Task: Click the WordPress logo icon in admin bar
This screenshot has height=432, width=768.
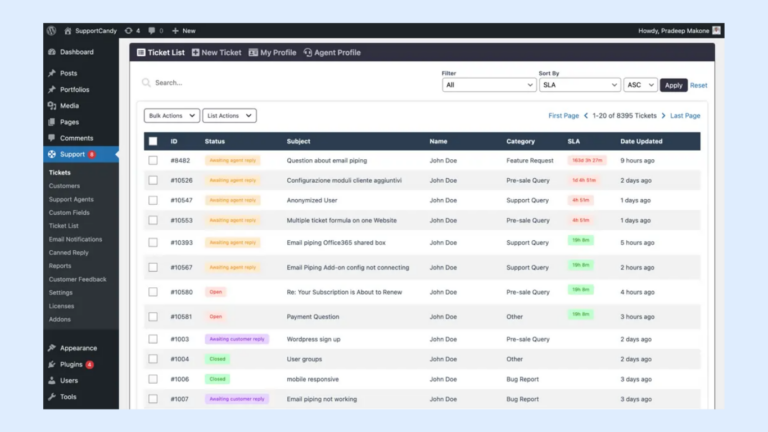Action: [51, 31]
